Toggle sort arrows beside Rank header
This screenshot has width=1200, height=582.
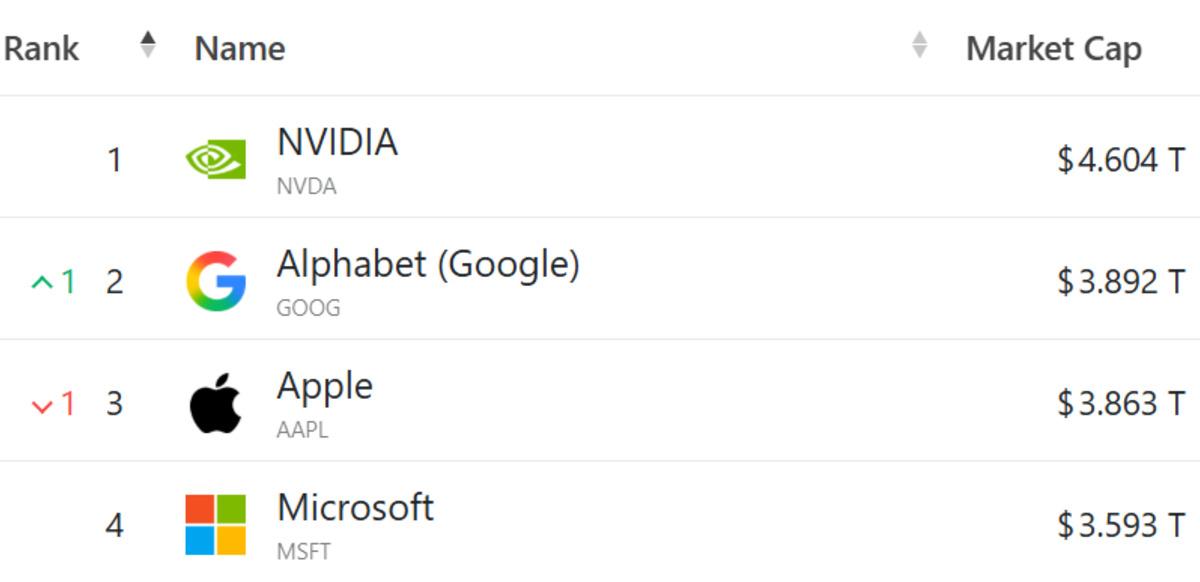pos(148,45)
